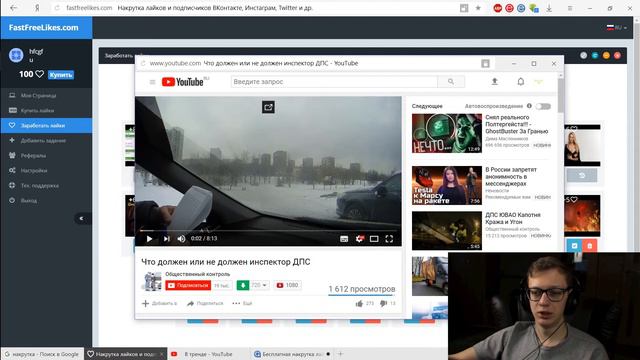The width and height of the screenshot is (640, 360).
Task: Open the browser hamburger menu
Action: pos(570,8)
